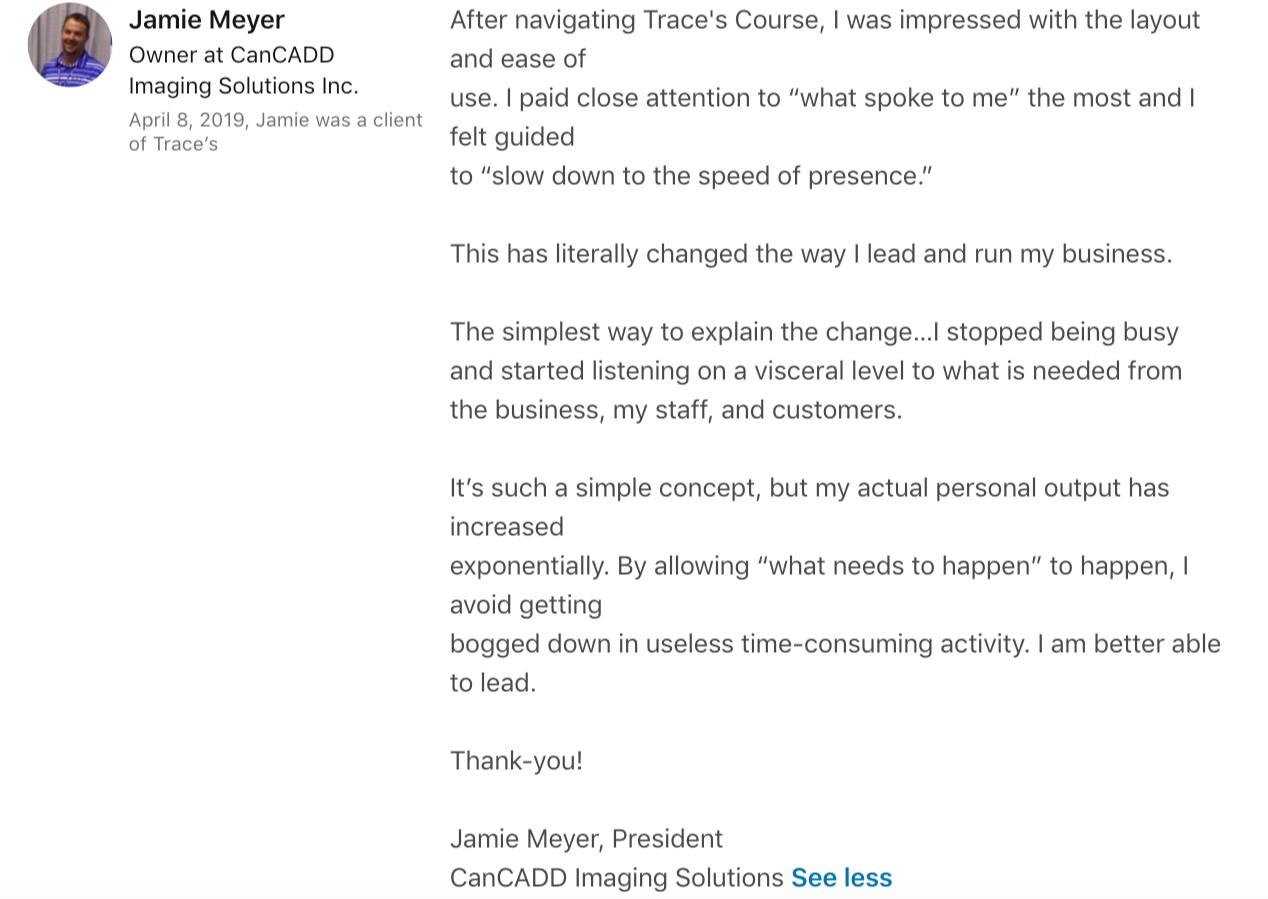
Task: Click 'This has literally changed the way' sentence
Action: click(x=811, y=254)
